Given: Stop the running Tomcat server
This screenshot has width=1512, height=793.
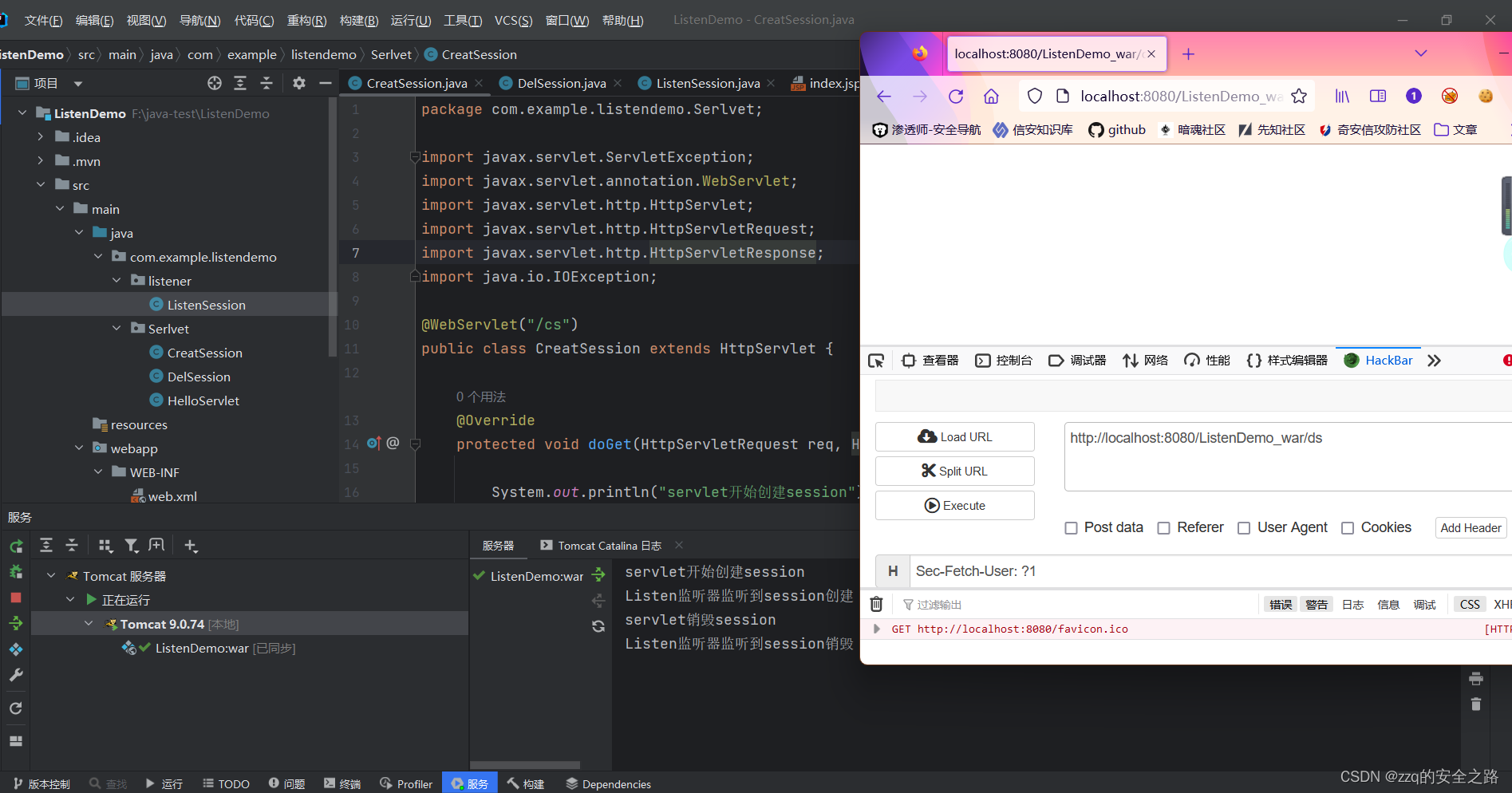Looking at the screenshot, I should tap(16, 598).
